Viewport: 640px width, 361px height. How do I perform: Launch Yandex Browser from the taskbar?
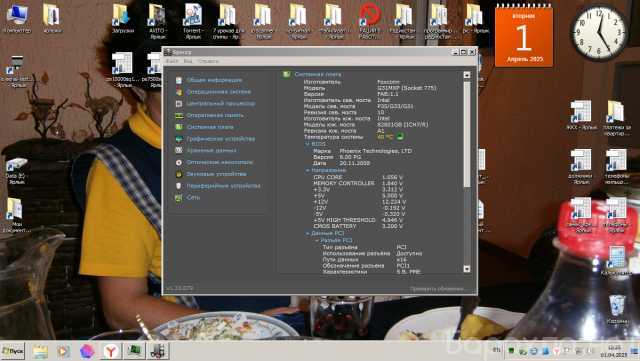click(111, 351)
